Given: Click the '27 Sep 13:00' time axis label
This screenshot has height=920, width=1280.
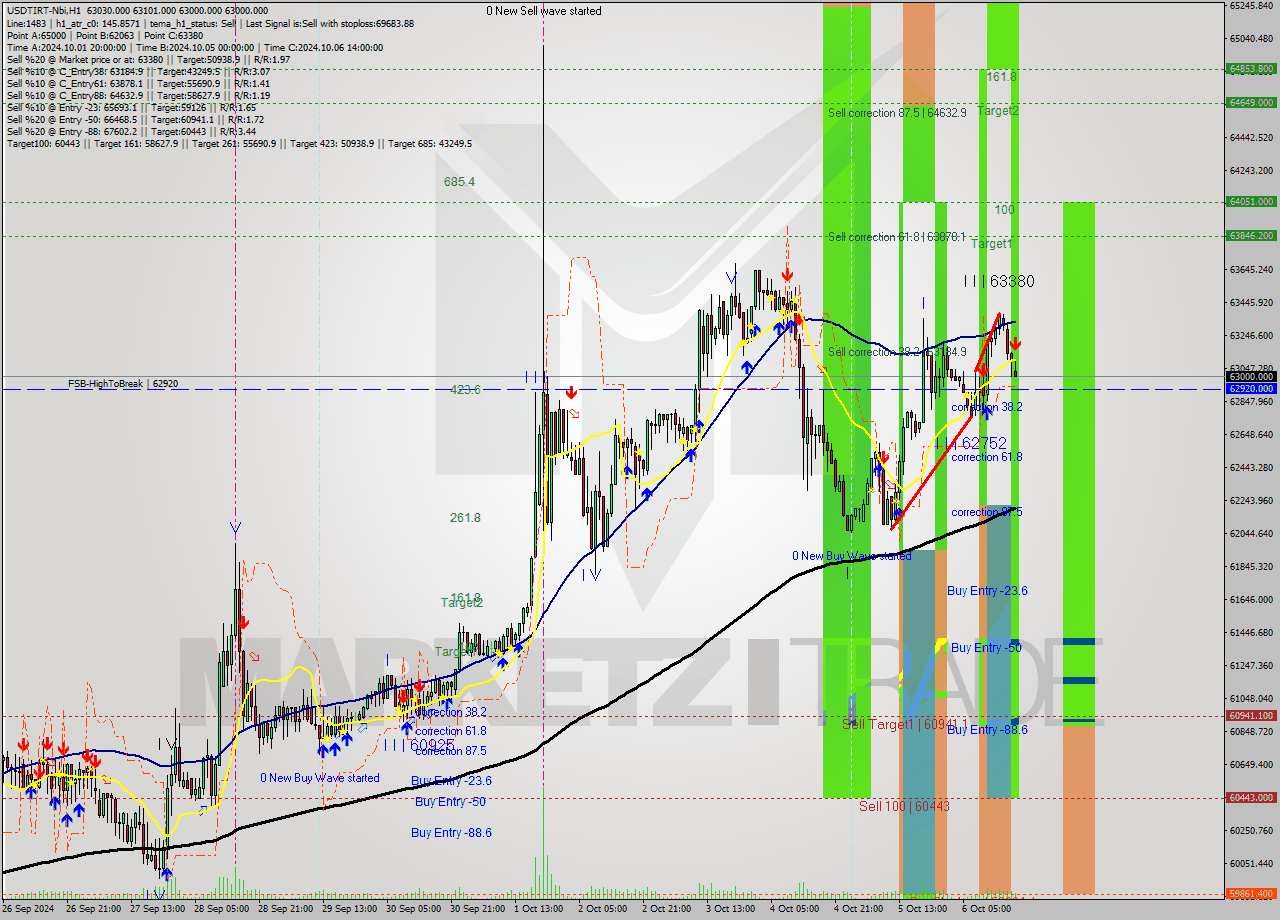Looking at the screenshot, I should (x=156, y=909).
